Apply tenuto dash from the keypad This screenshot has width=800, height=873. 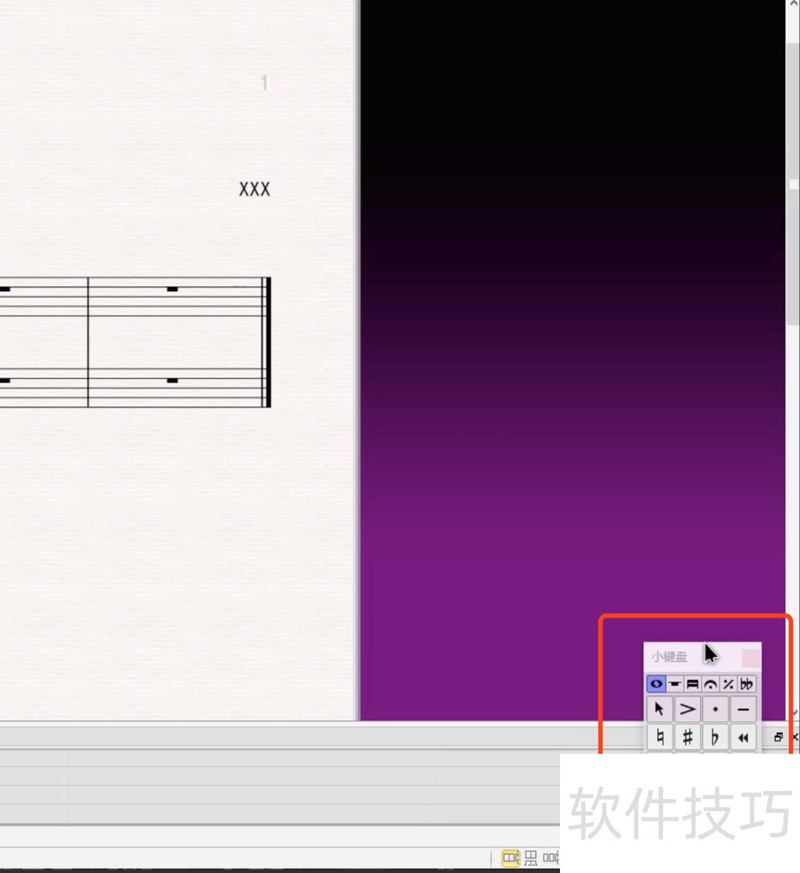pos(743,709)
